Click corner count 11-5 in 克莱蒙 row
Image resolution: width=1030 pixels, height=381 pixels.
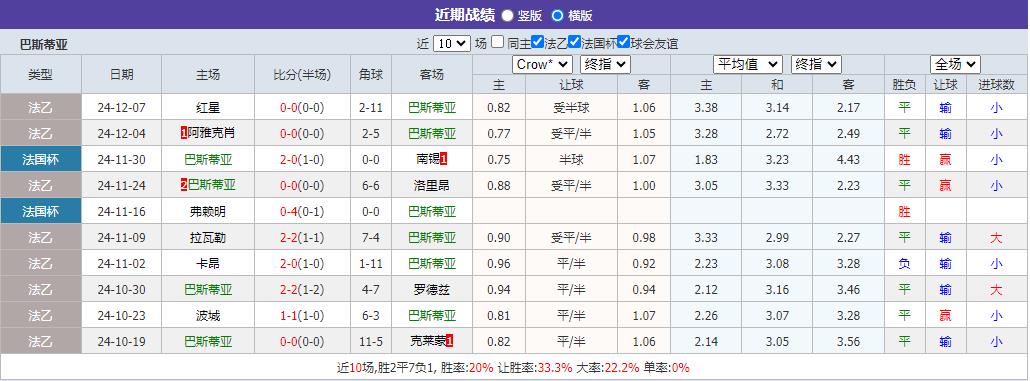[x=371, y=342]
